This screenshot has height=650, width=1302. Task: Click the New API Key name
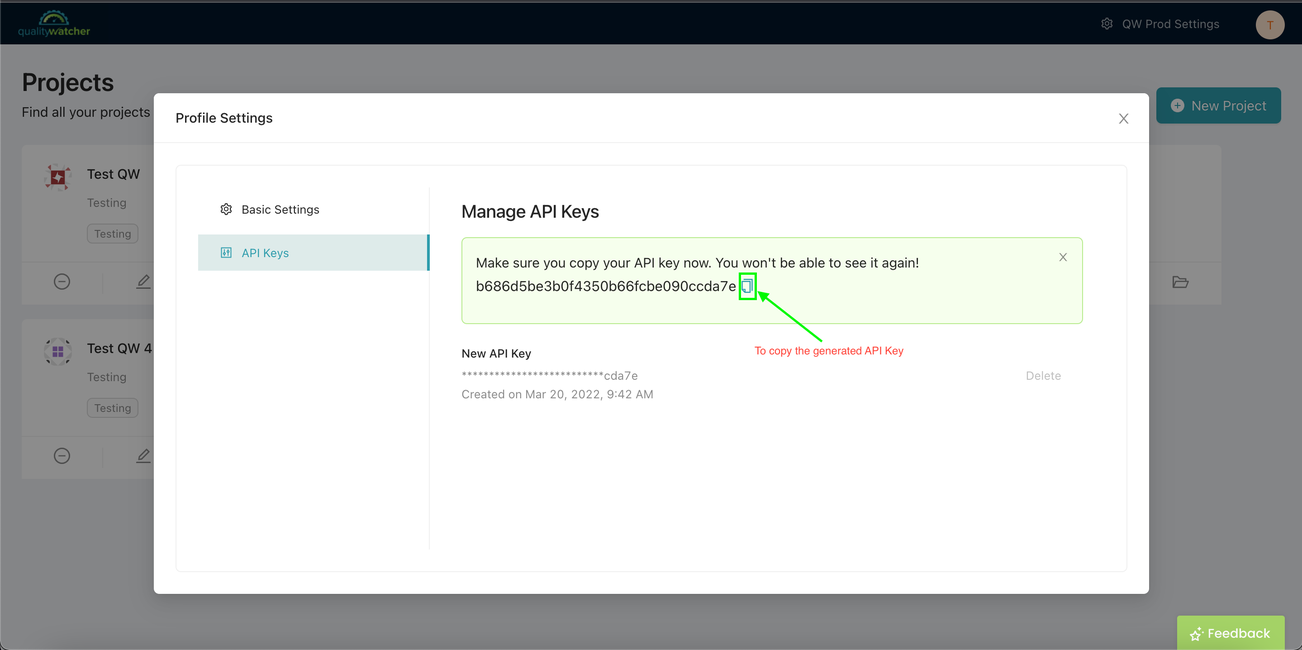point(496,354)
